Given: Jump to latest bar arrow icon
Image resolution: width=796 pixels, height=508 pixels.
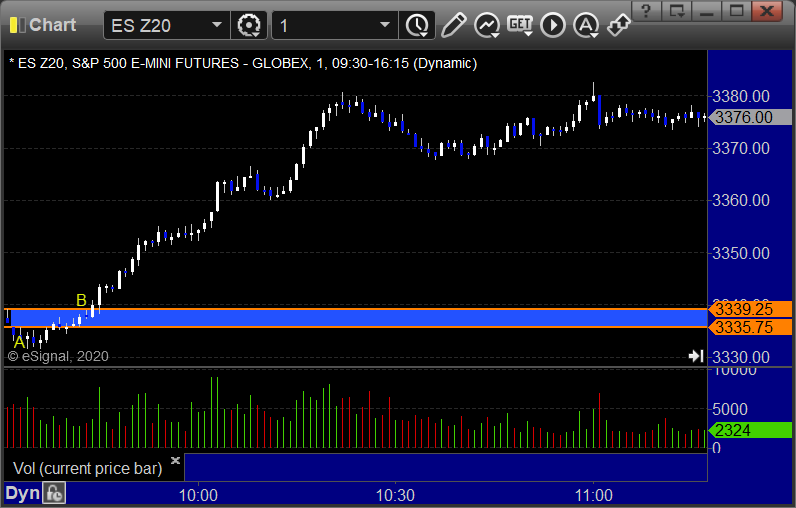Looking at the screenshot, I should coord(696,356).
